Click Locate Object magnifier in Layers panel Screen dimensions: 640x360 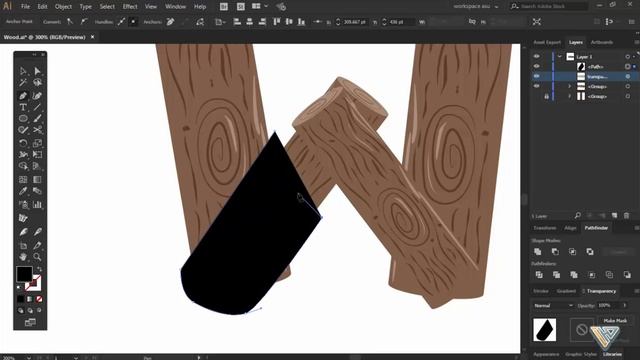(x=578, y=216)
